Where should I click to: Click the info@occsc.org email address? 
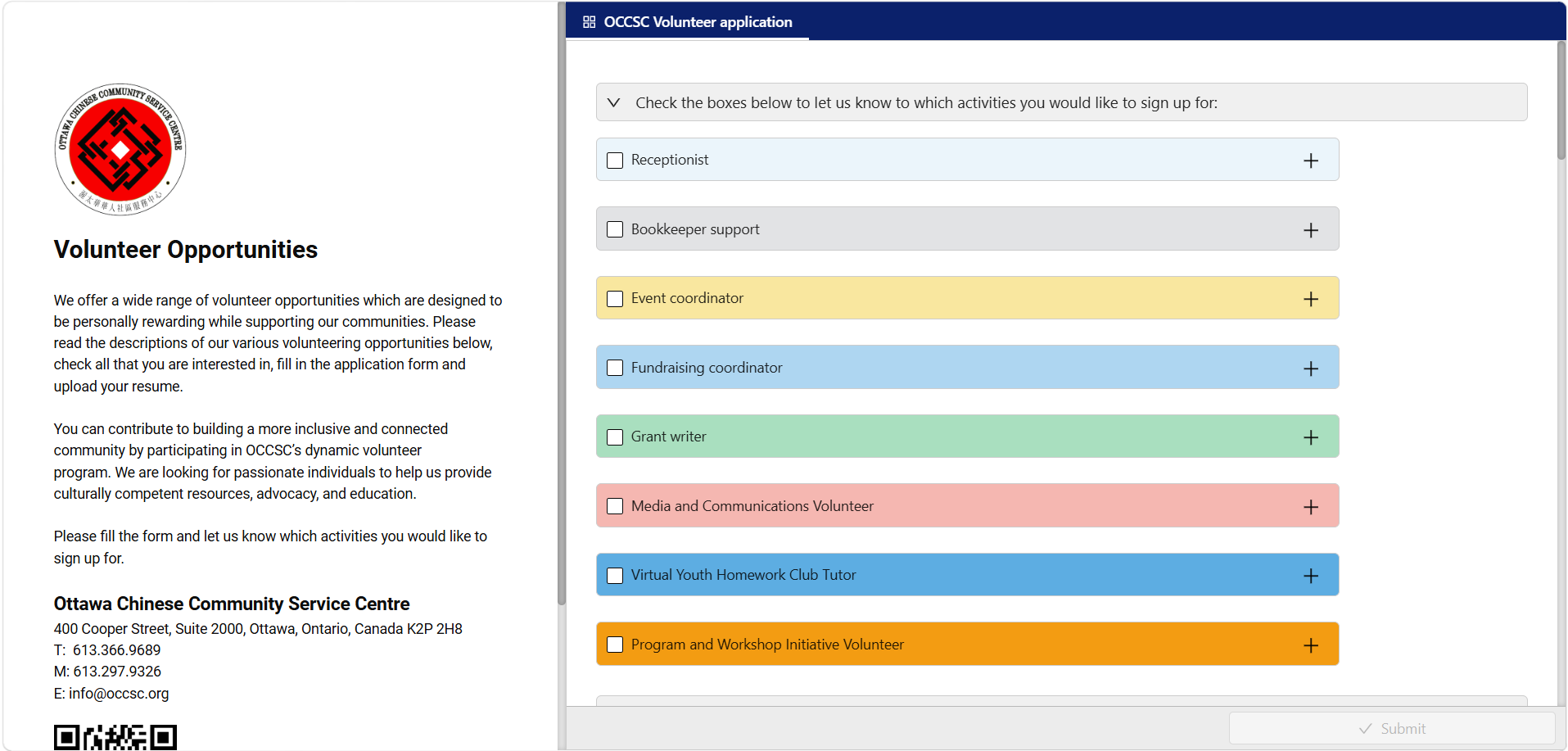[119, 694]
